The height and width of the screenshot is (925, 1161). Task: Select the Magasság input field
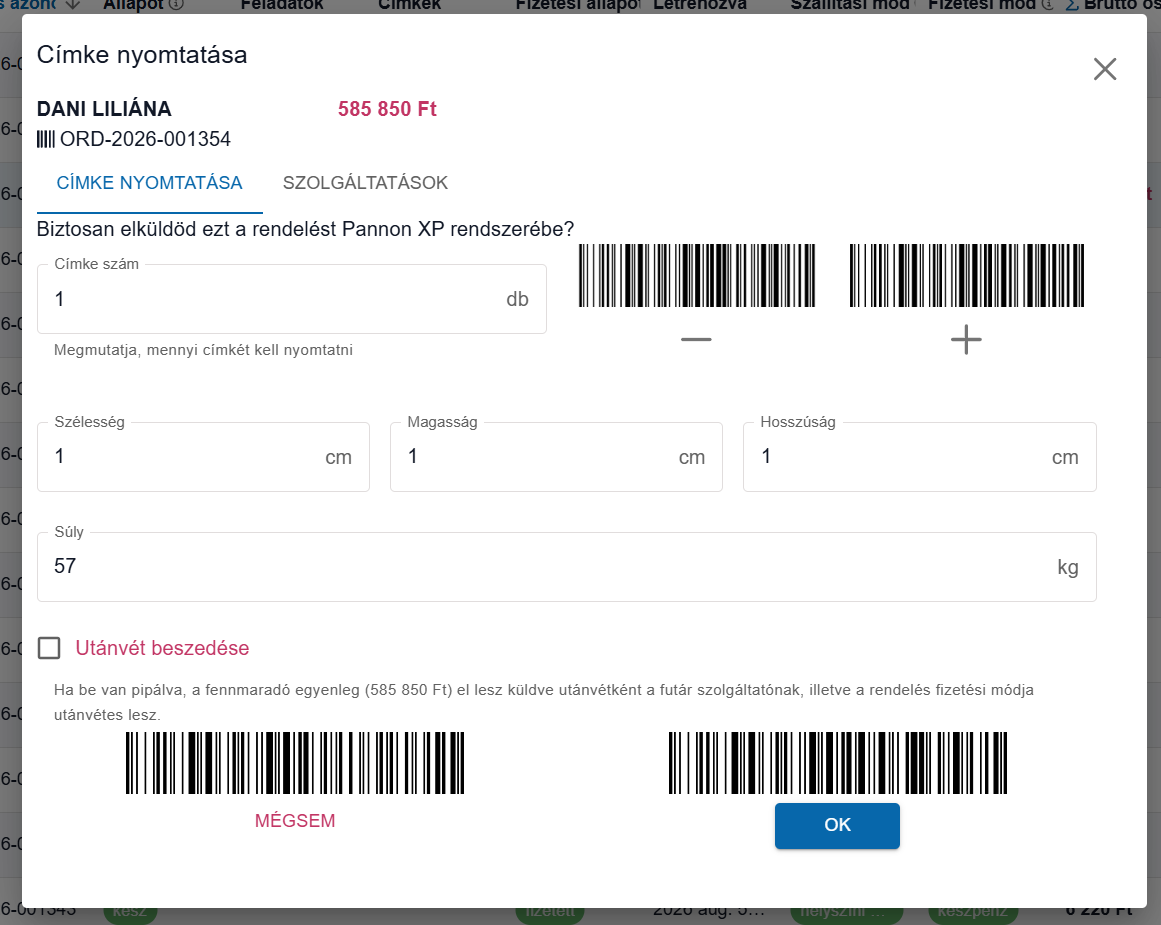pyautogui.click(x=556, y=457)
